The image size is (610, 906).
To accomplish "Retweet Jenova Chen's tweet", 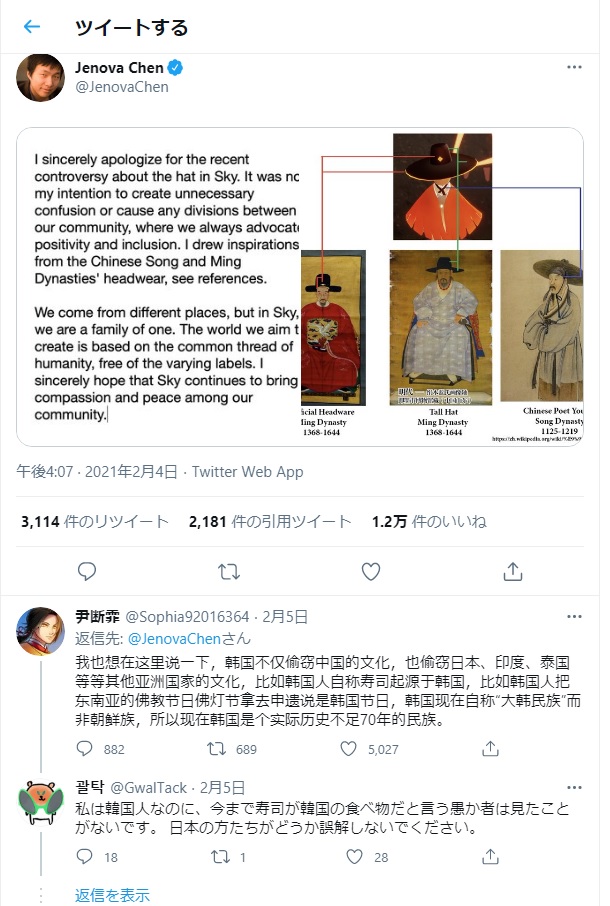I will 229,572.
